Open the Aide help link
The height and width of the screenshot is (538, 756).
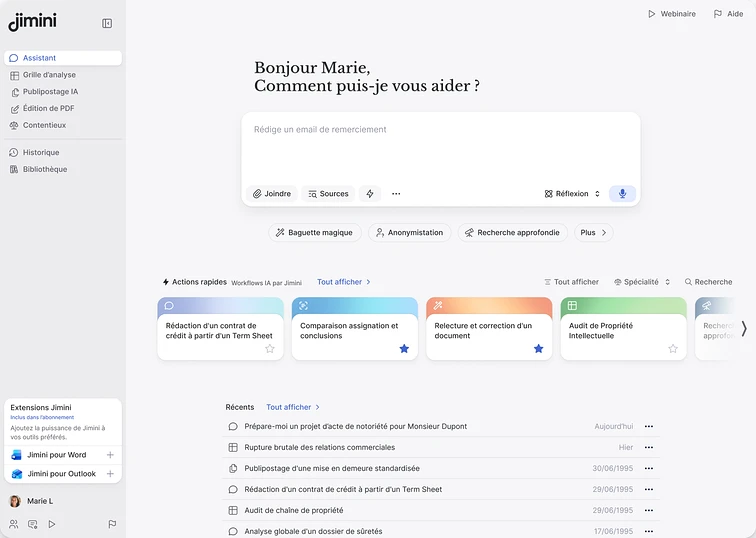click(728, 14)
